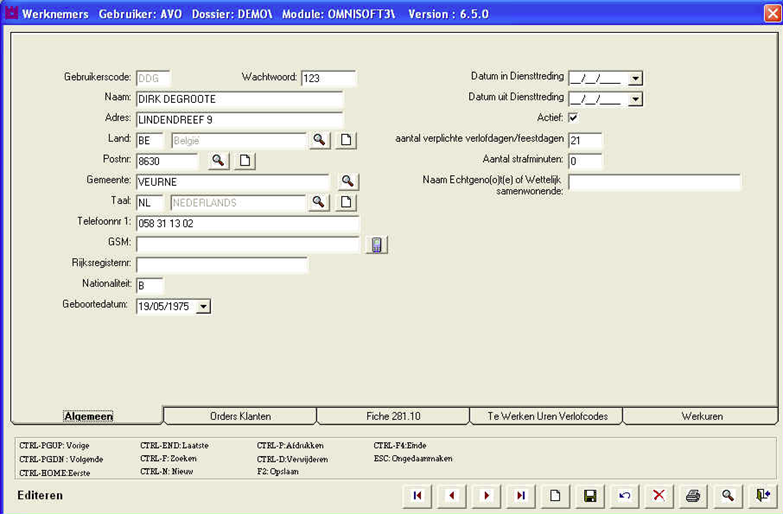
Task: Exit the form with the door icon
Action: point(763,495)
